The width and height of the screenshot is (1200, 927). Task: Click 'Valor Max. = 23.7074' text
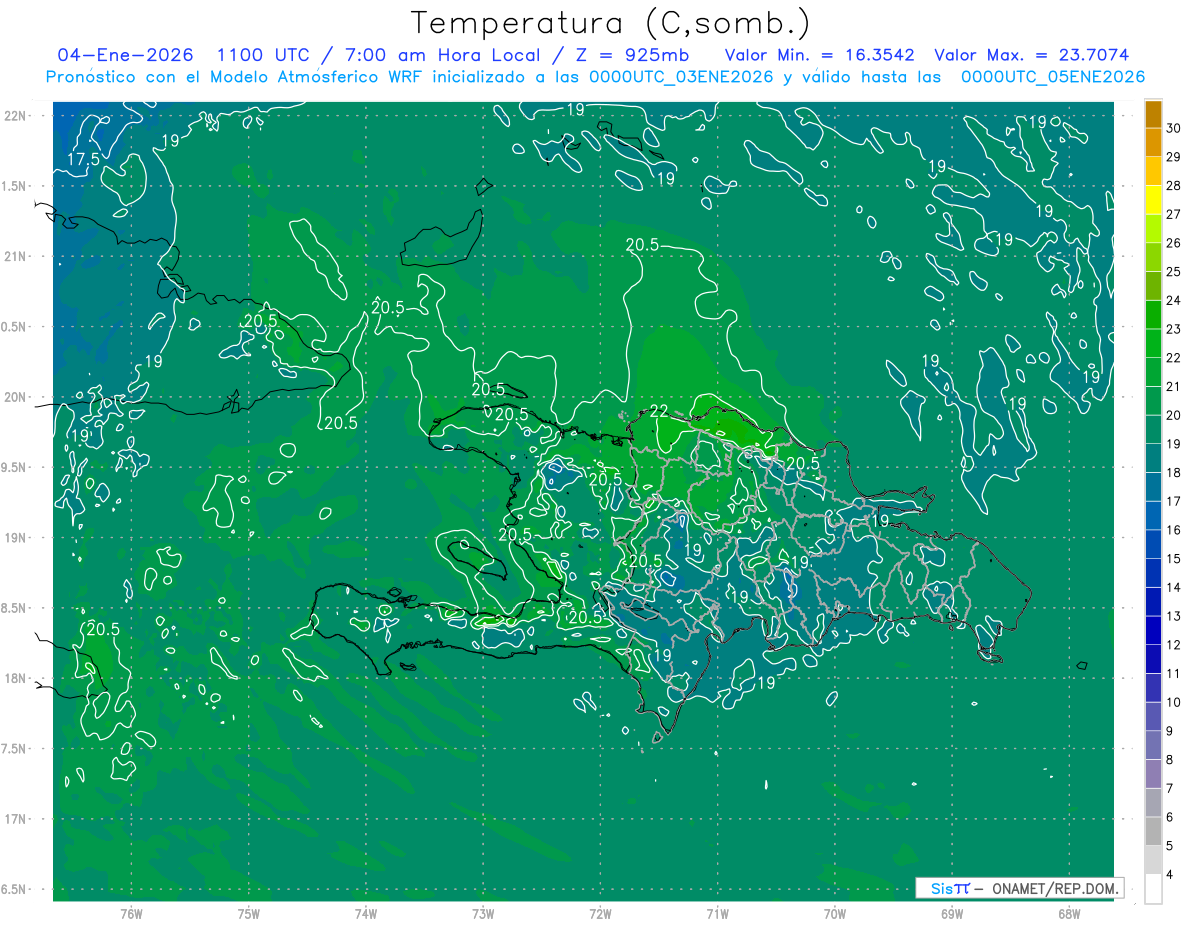pyautogui.click(x=1031, y=56)
